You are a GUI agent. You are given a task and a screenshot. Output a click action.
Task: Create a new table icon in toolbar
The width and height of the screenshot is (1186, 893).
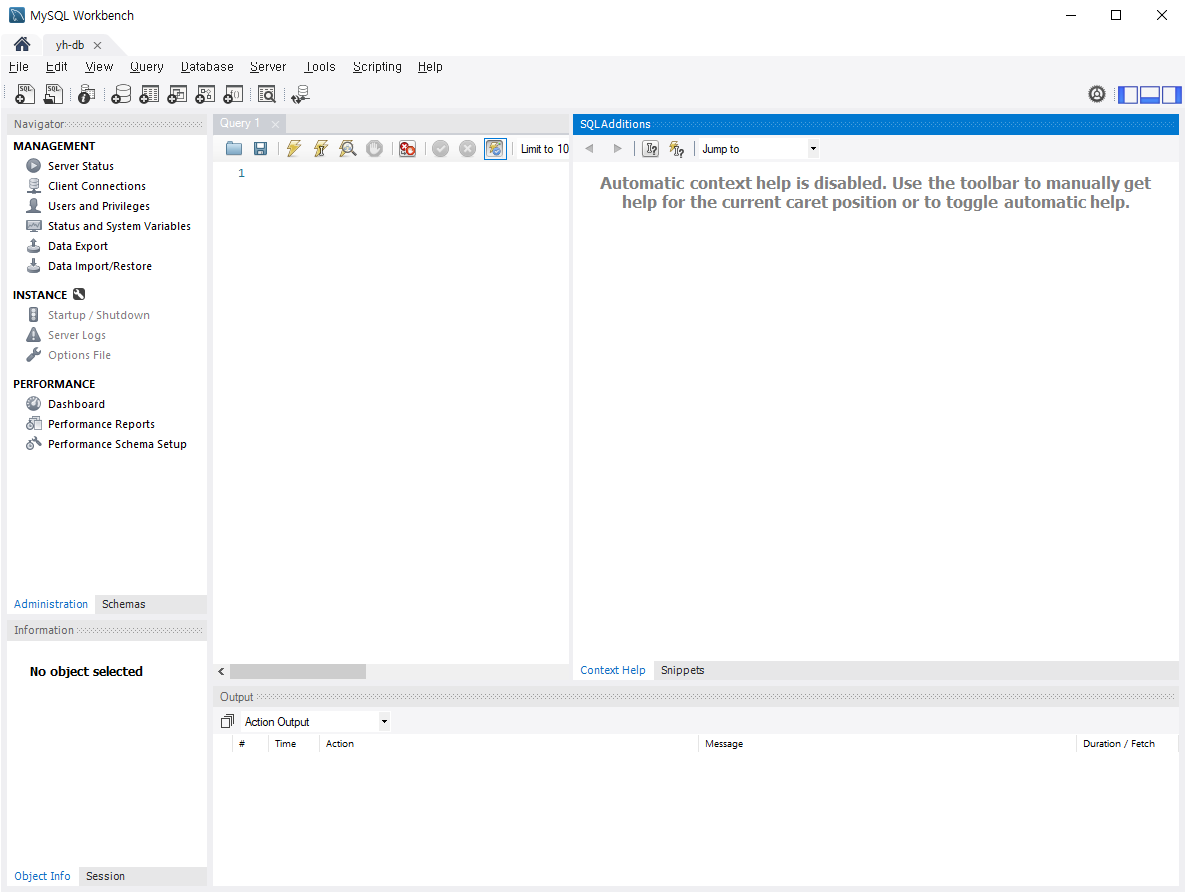[149, 95]
